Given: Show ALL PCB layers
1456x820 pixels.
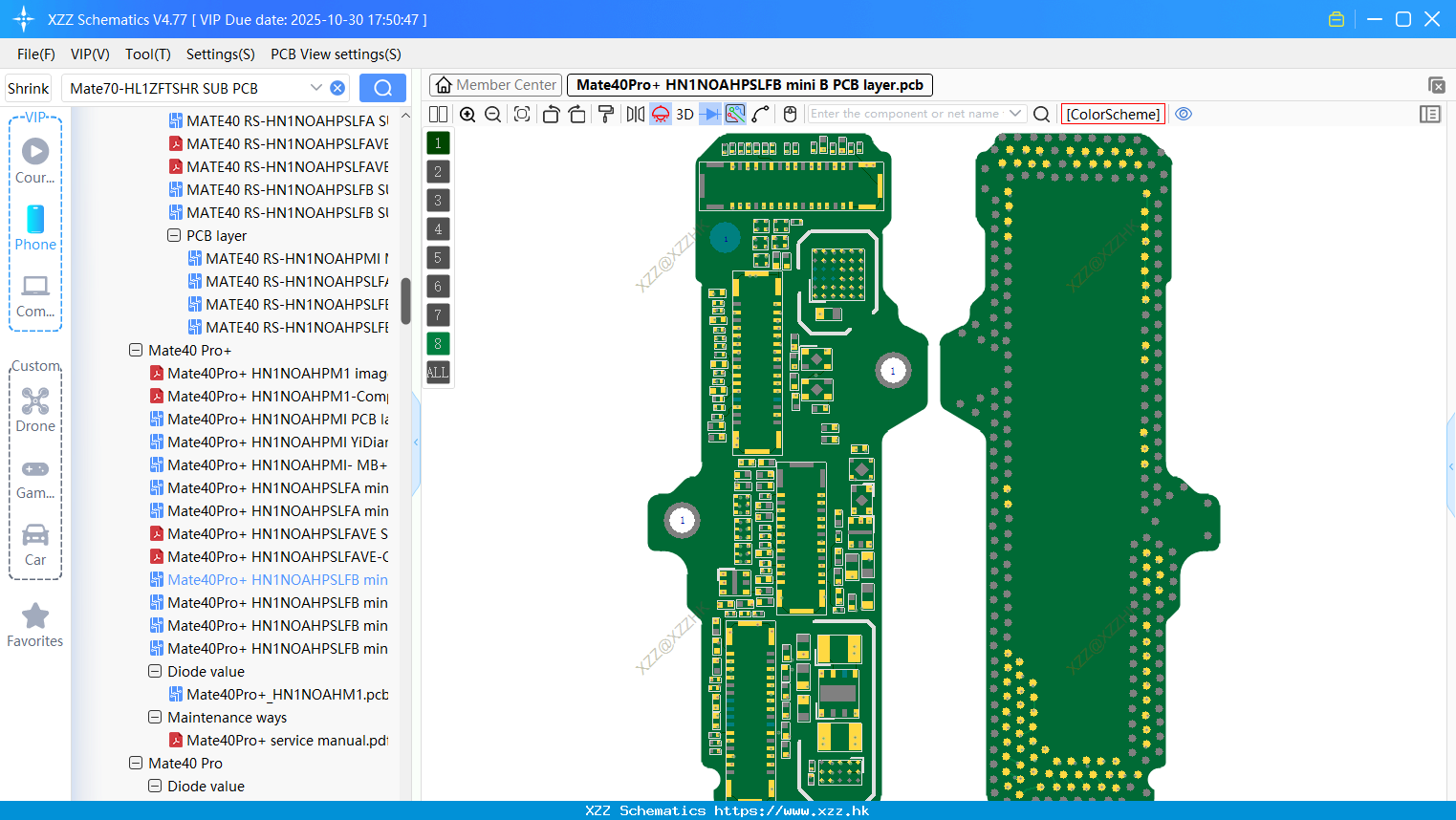Looking at the screenshot, I should pyautogui.click(x=438, y=372).
